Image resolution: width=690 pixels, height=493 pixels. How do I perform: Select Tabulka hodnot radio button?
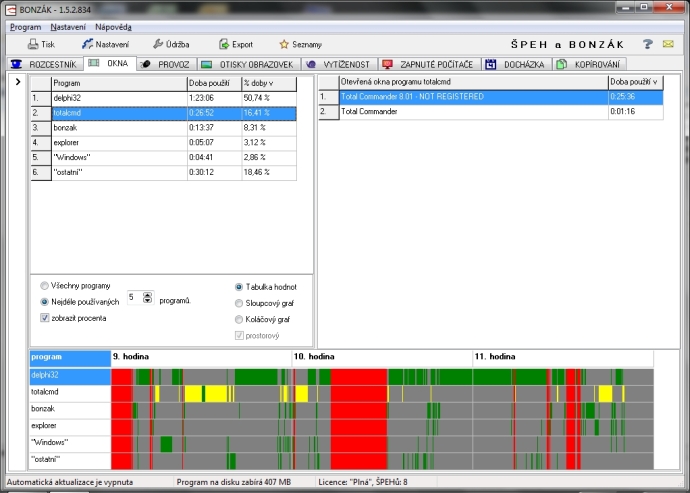click(x=239, y=287)
